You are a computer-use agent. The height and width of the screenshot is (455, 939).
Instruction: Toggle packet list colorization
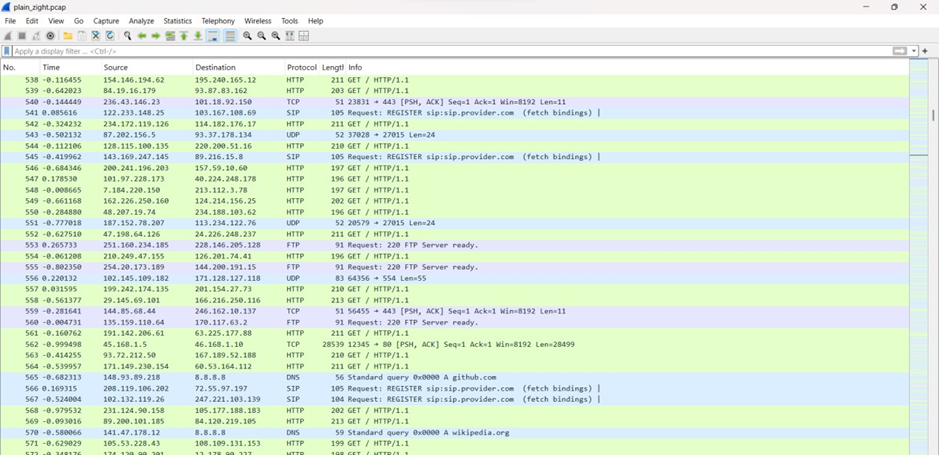[230, 36]
